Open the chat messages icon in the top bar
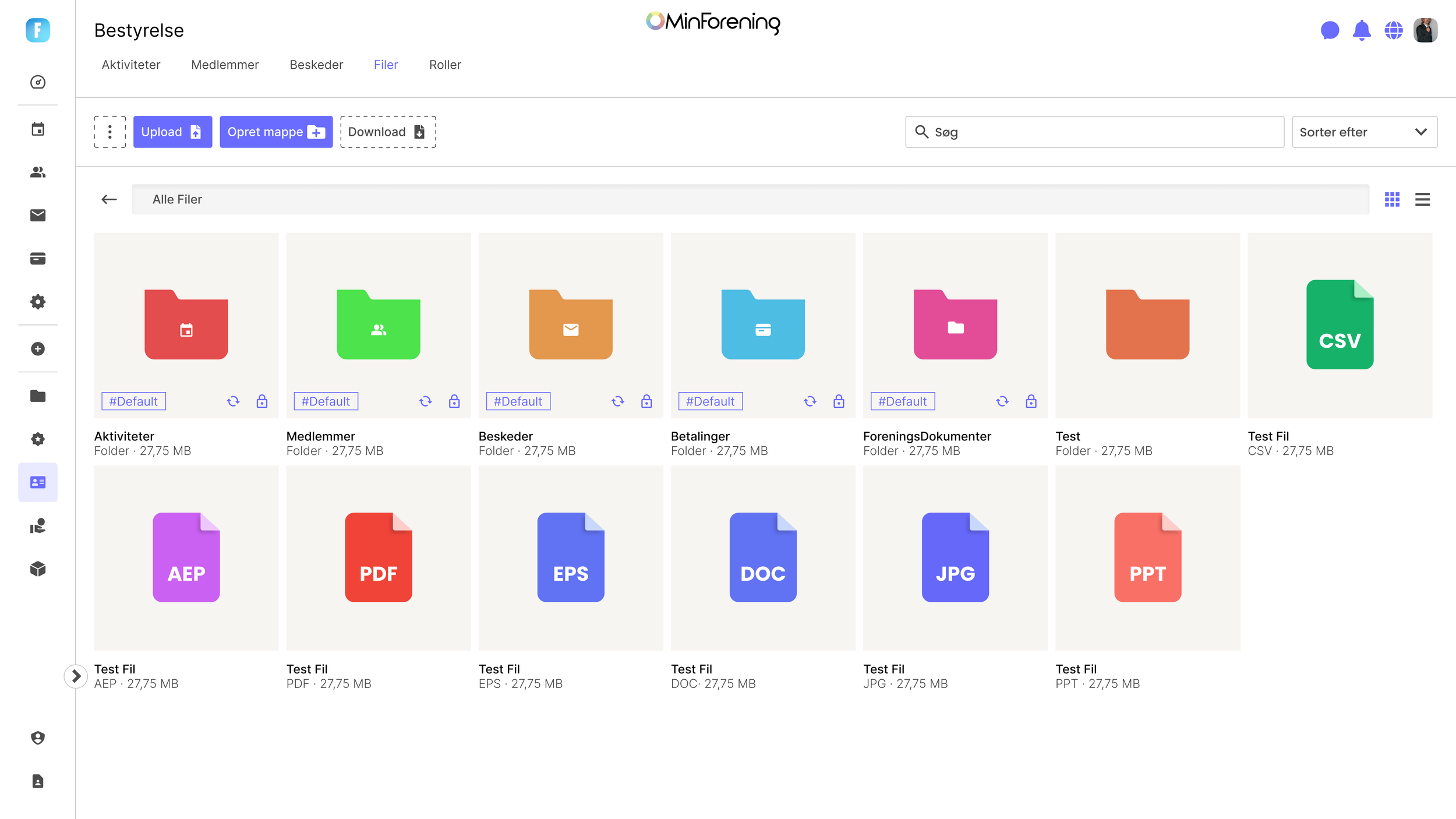The height and width of the screenshot is (819, 1456). [x=1331, y=31]
